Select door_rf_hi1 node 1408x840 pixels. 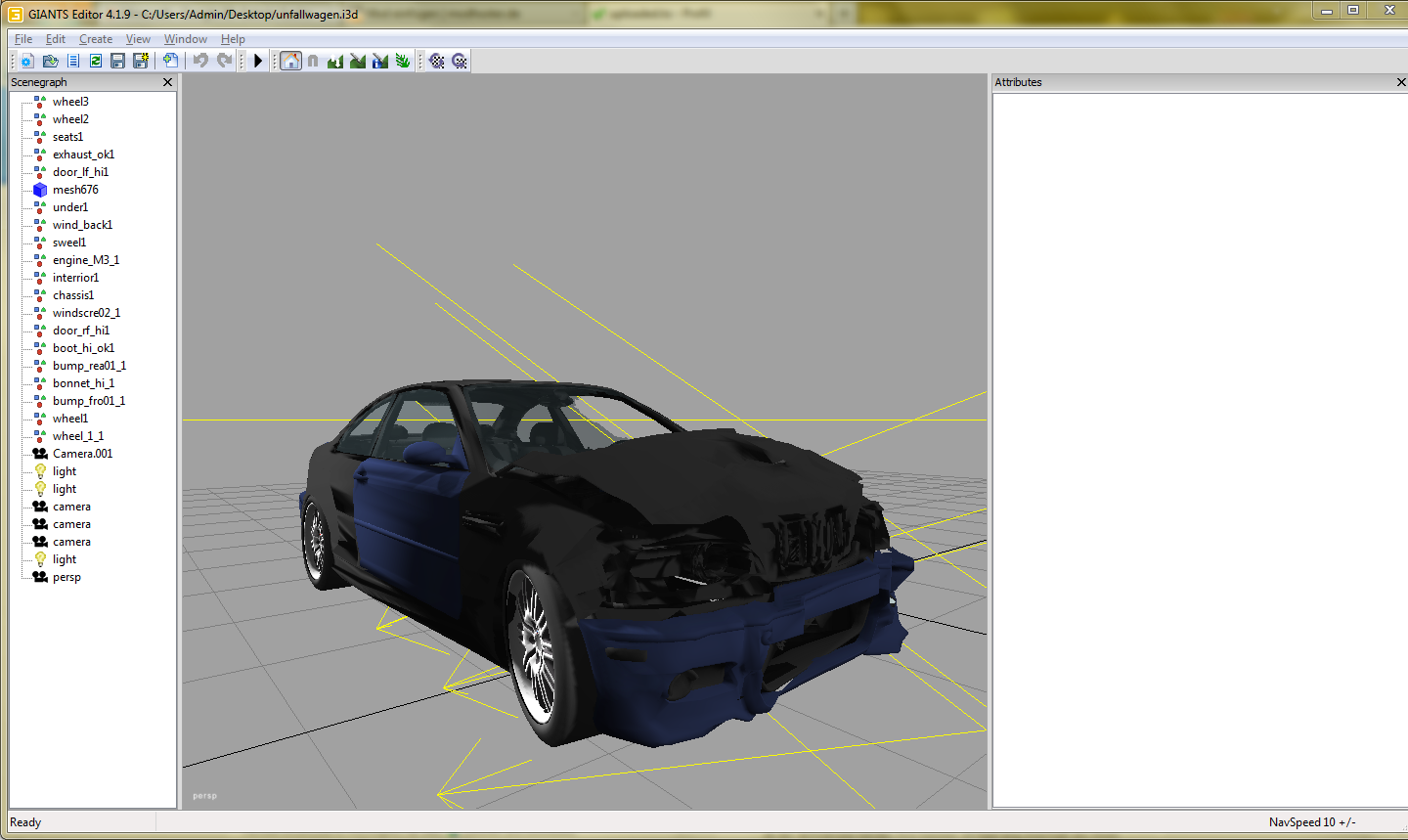point(81,331)
